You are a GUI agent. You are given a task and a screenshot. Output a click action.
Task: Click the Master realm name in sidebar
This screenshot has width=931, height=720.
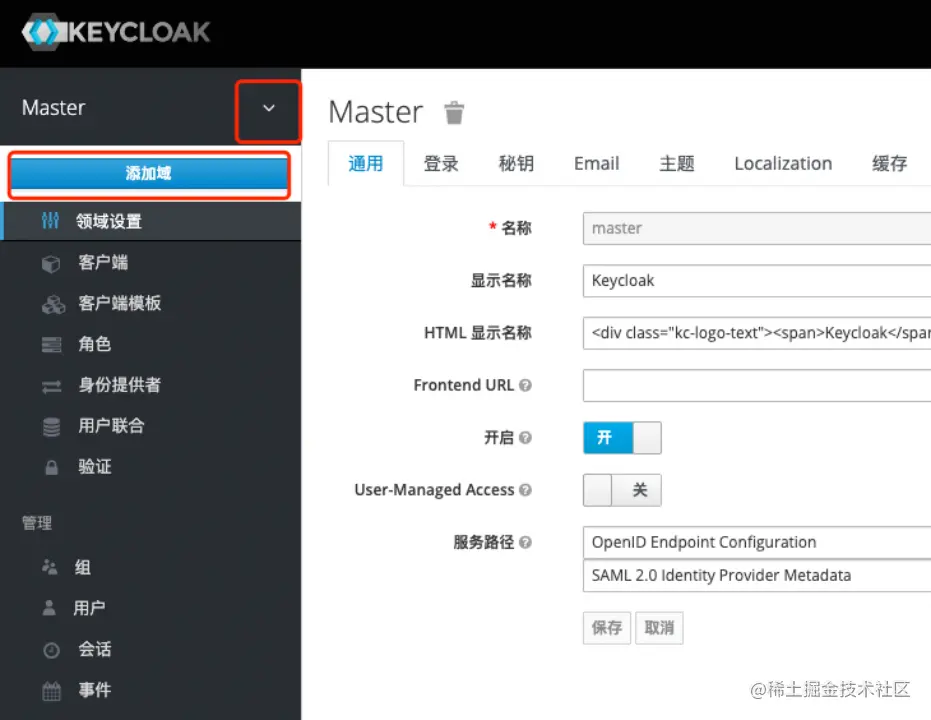coord(53,108)
